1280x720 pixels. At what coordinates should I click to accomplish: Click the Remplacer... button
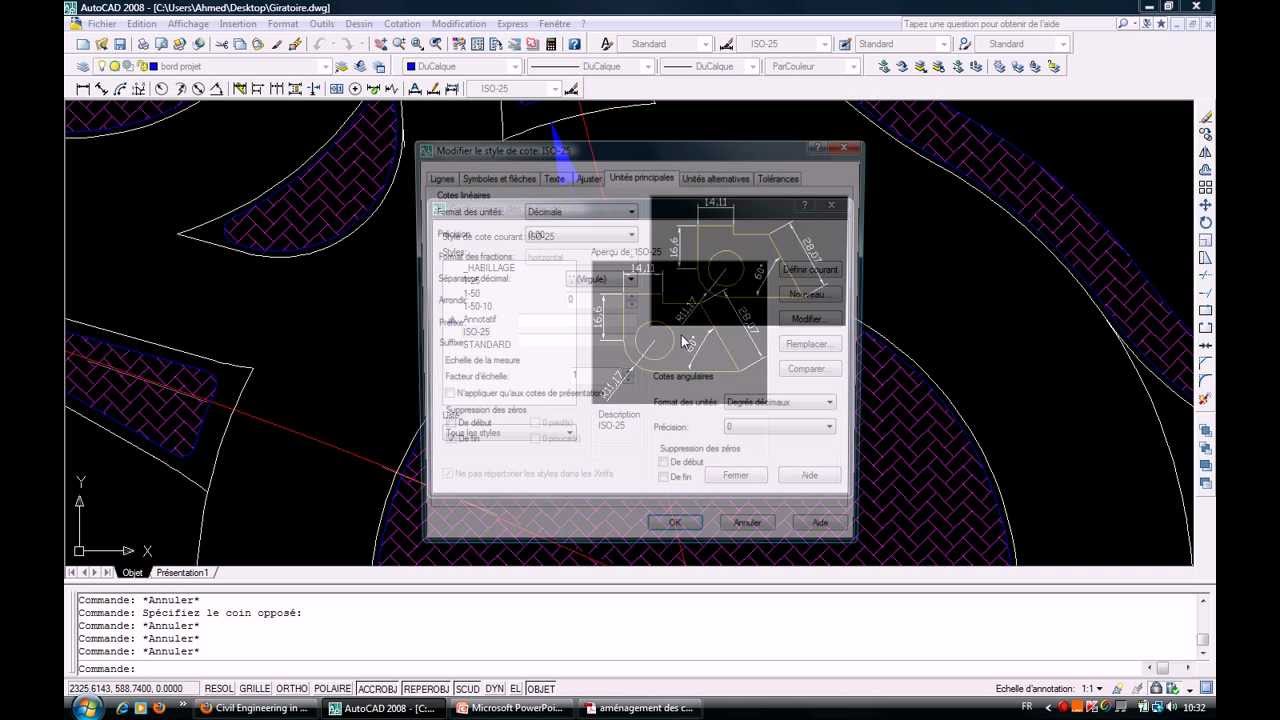[x=809, y=344]
